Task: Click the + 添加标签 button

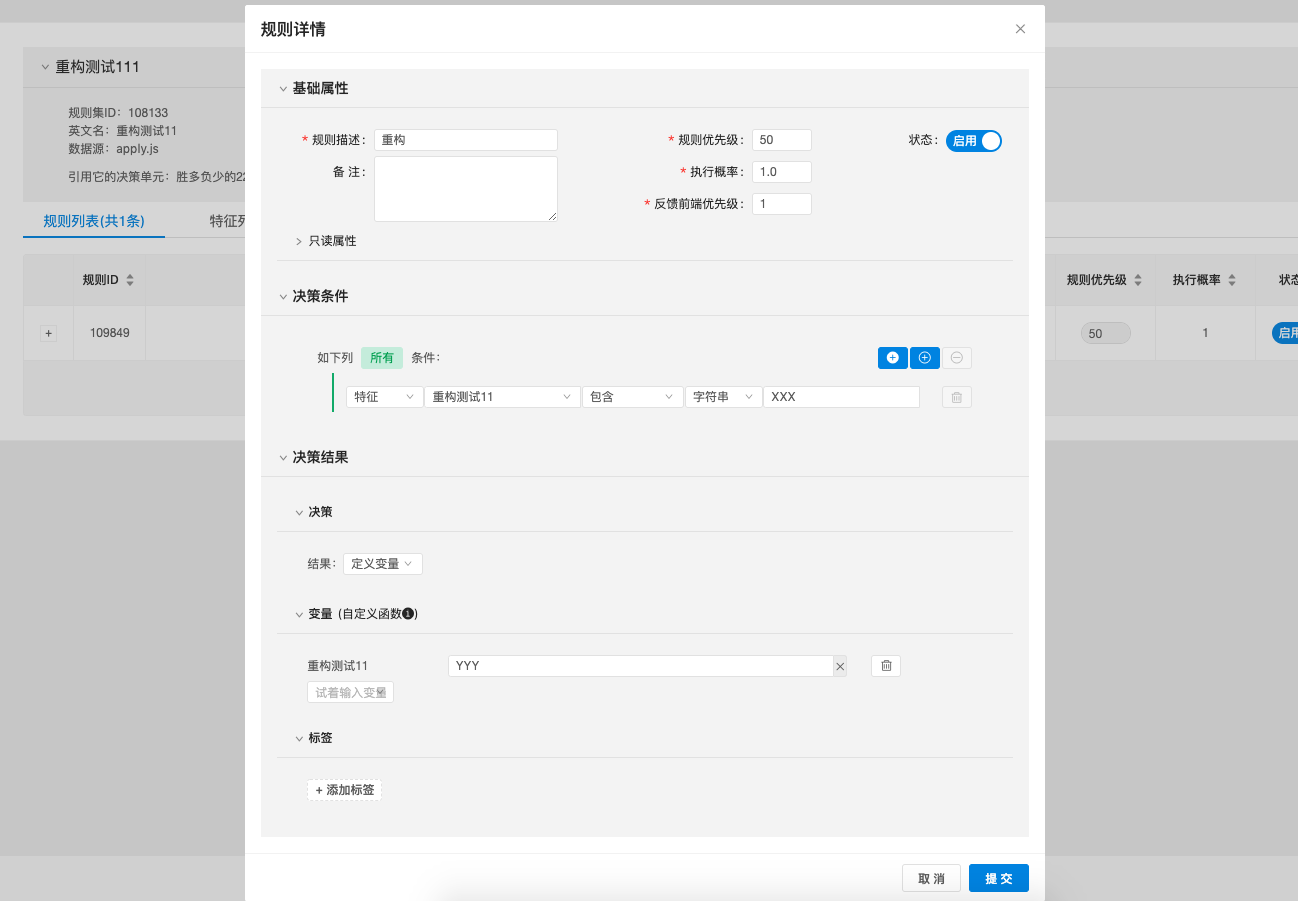Action: click(344, 790)
